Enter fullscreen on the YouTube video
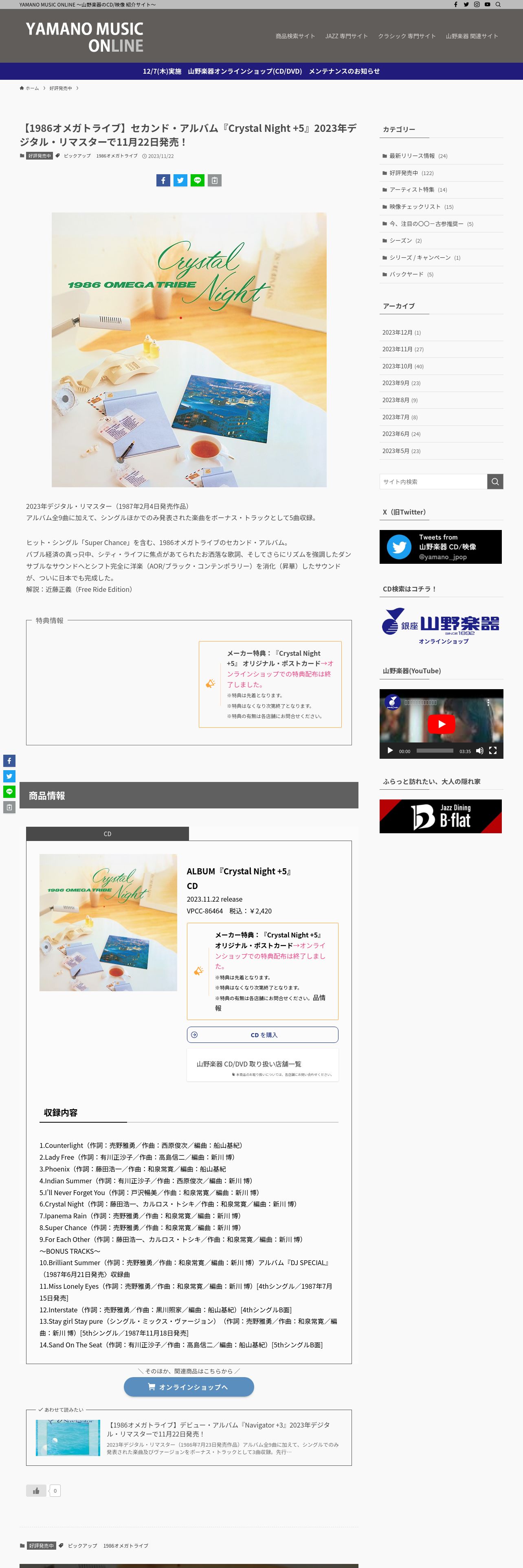This screenshot has height=1568, width=523. click(x=492, y=751)
